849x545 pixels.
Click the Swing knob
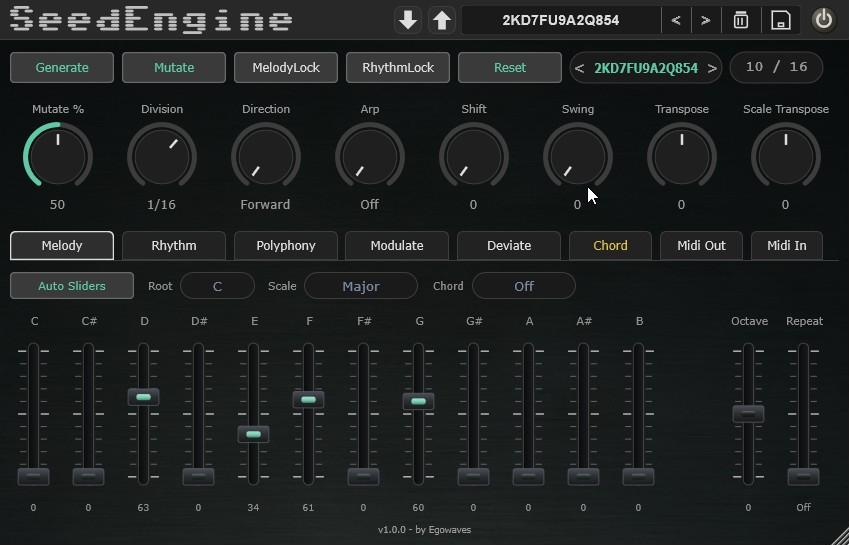pyautogui.click(x=578, y=157)
